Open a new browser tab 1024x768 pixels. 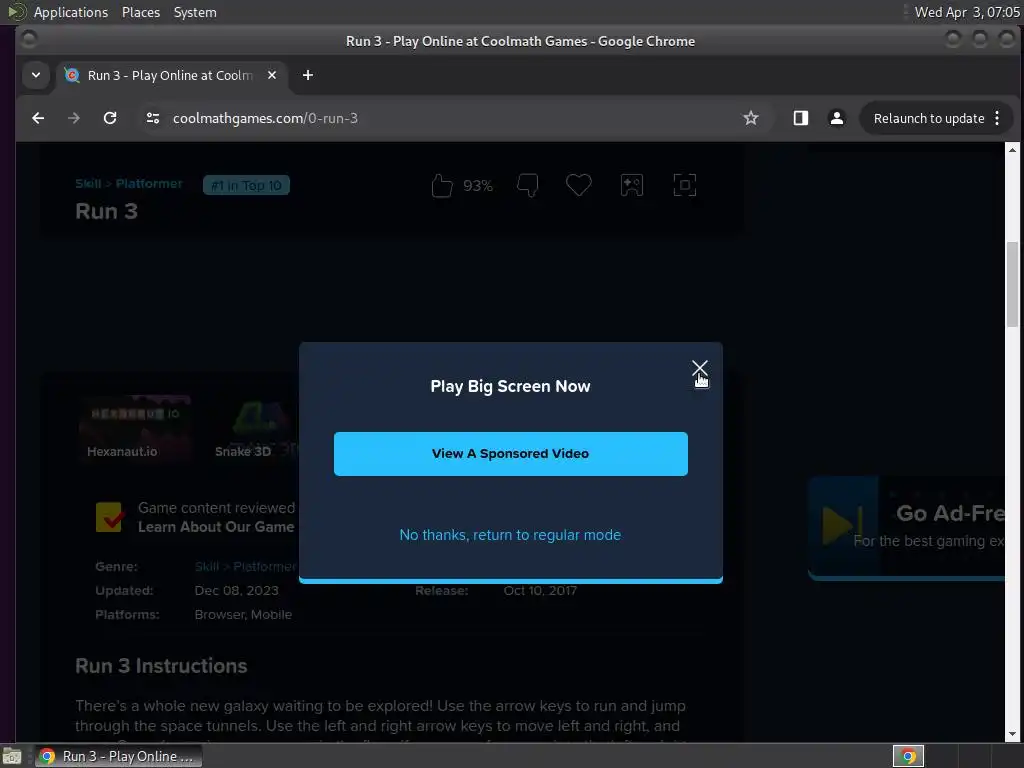click(x=308, y=75)
